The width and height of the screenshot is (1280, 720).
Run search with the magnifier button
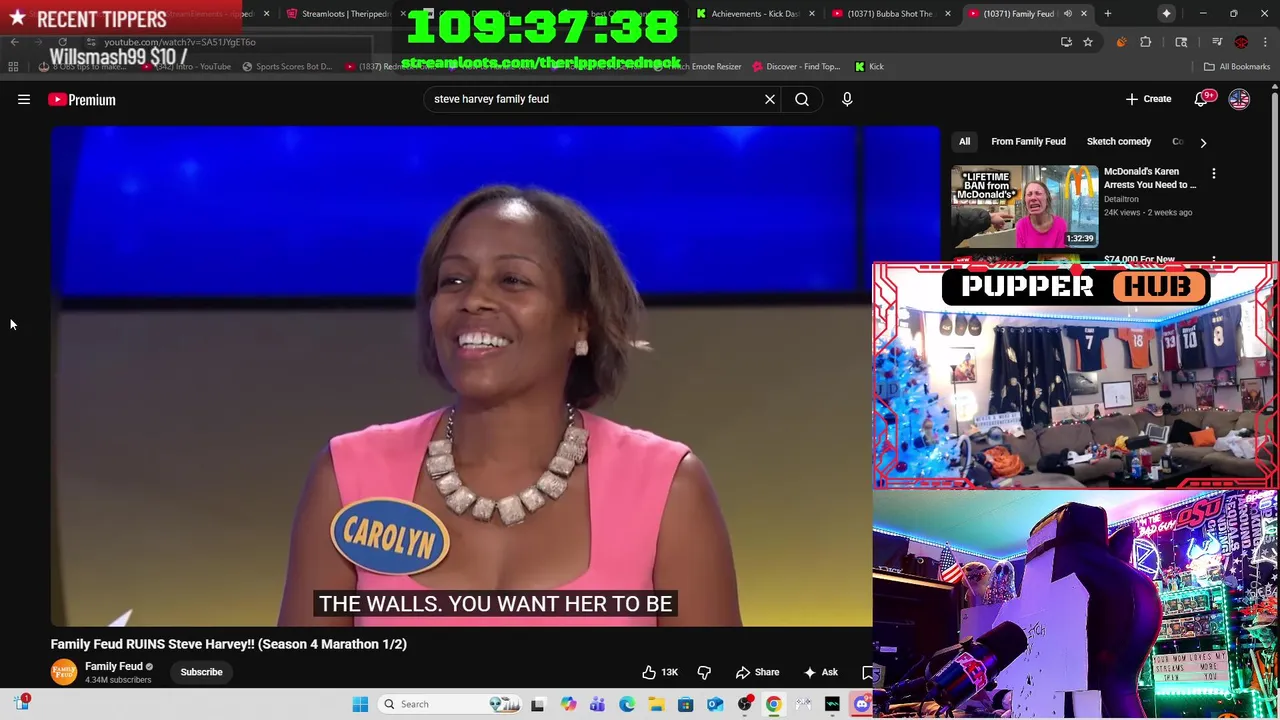[x=802, y=99]
